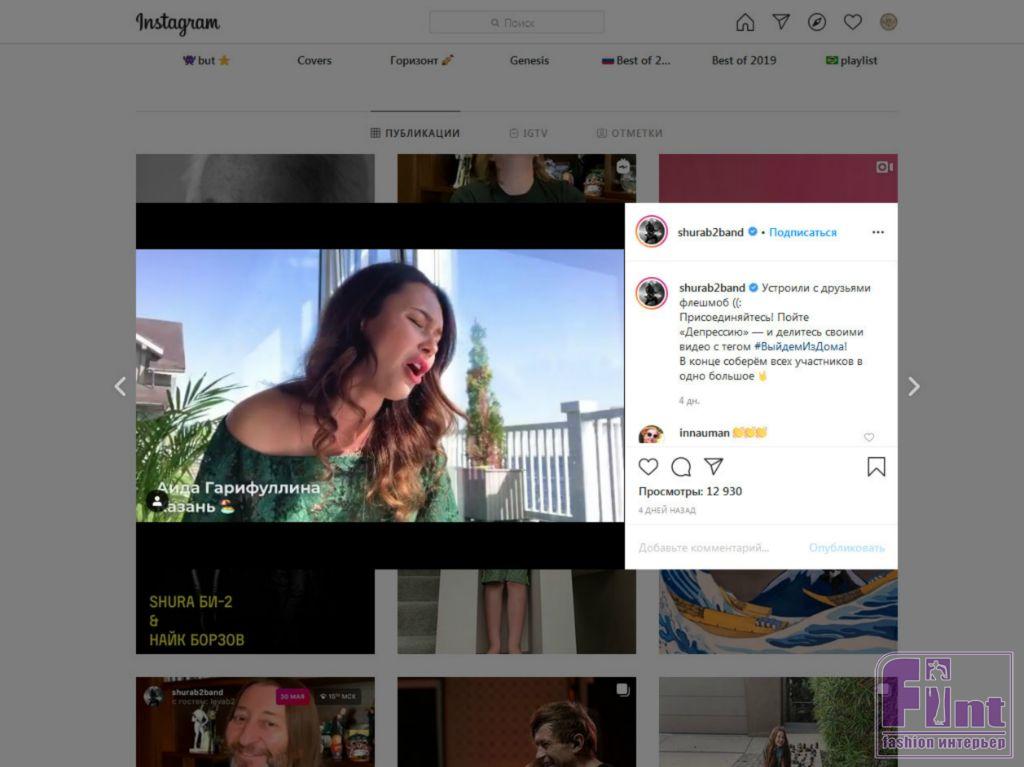Like the innauman comment with small heart
This screenshot has width=1024, height=767.
pos(868,437)
